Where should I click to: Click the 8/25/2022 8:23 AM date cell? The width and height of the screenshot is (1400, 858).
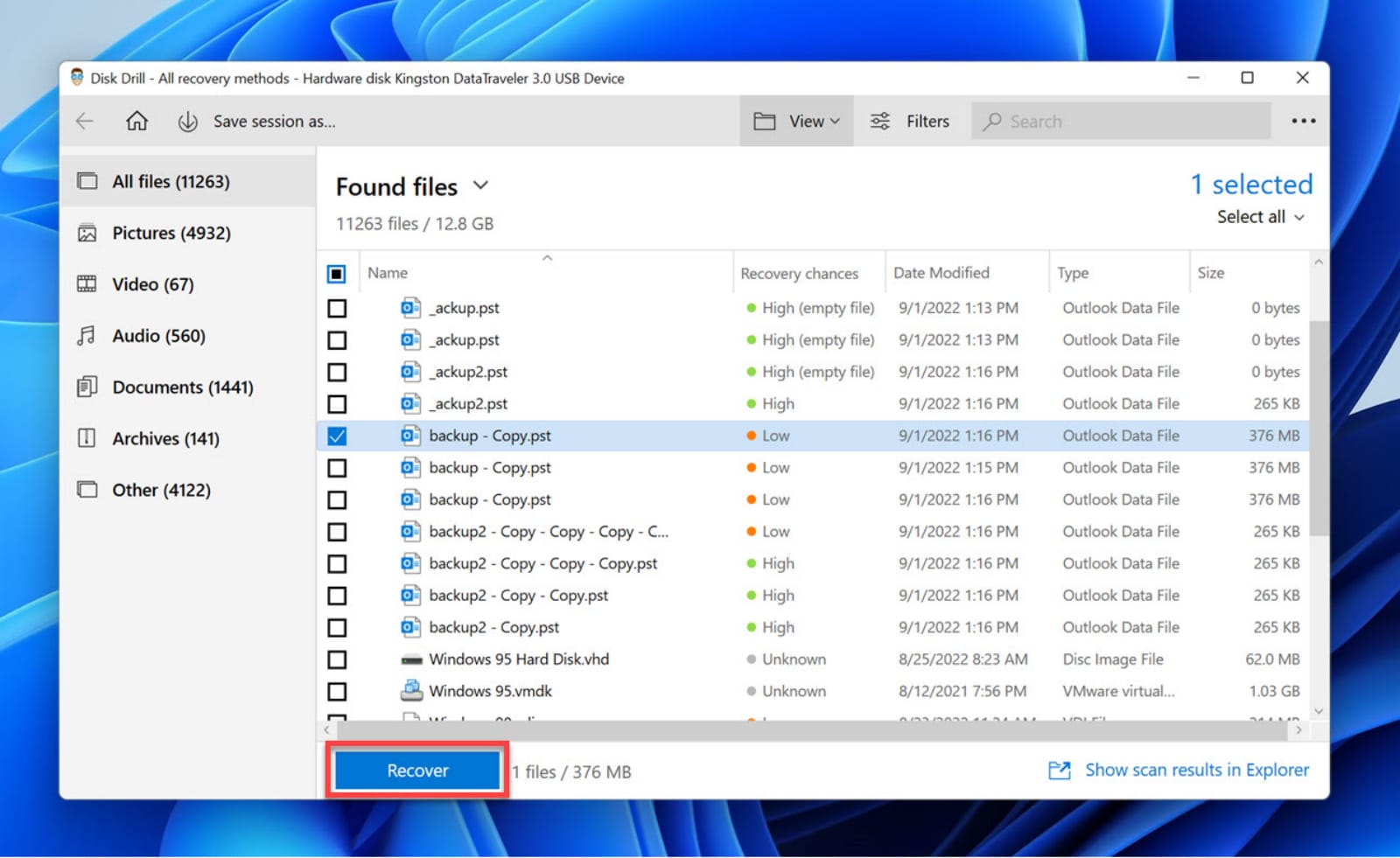coord(962,659)
